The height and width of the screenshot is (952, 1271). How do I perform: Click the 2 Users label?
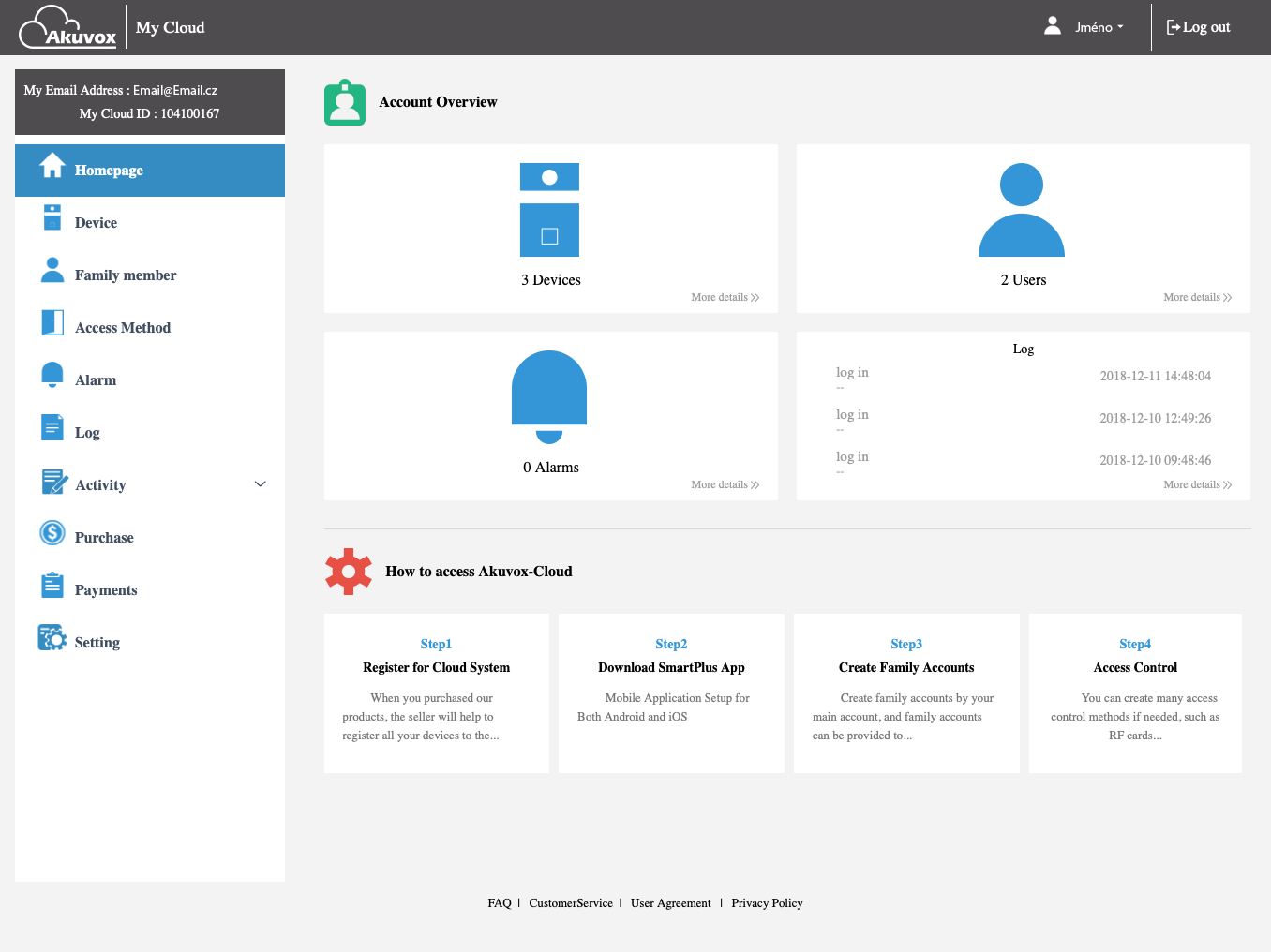coord(1024,280)
